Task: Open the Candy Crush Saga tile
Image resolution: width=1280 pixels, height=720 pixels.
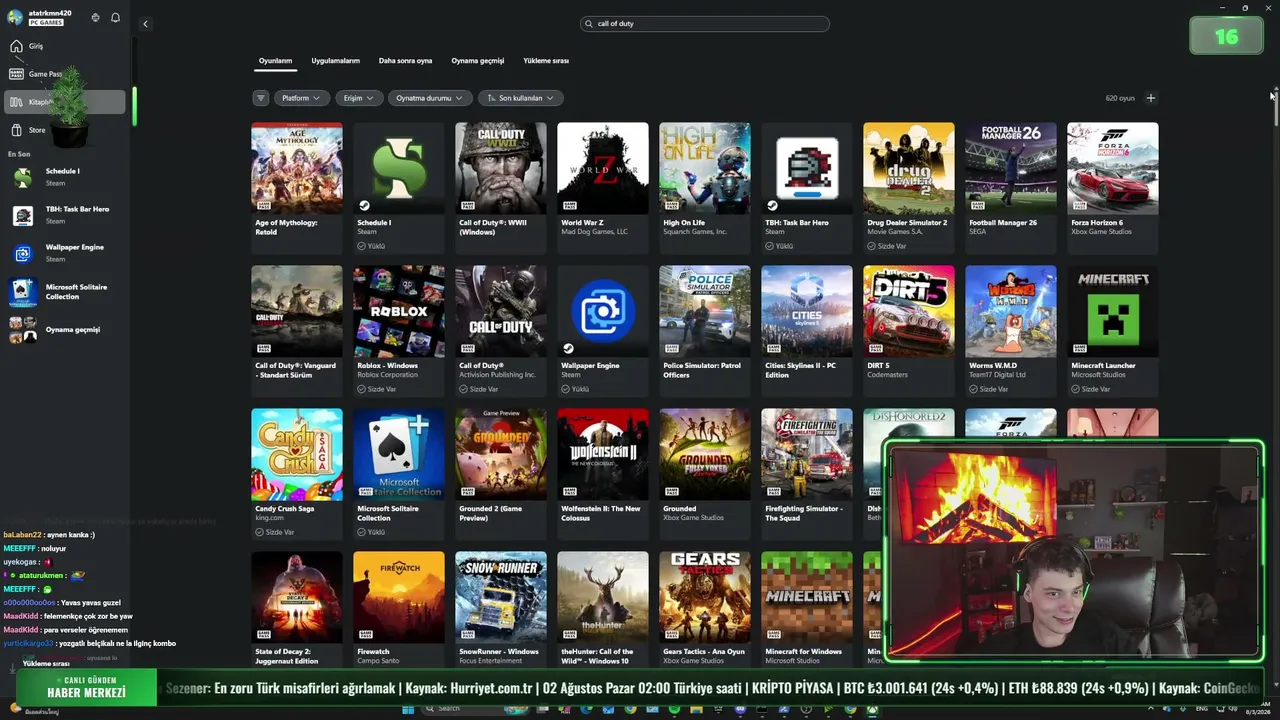Action: pyautogui.click(x=297, y=473)
